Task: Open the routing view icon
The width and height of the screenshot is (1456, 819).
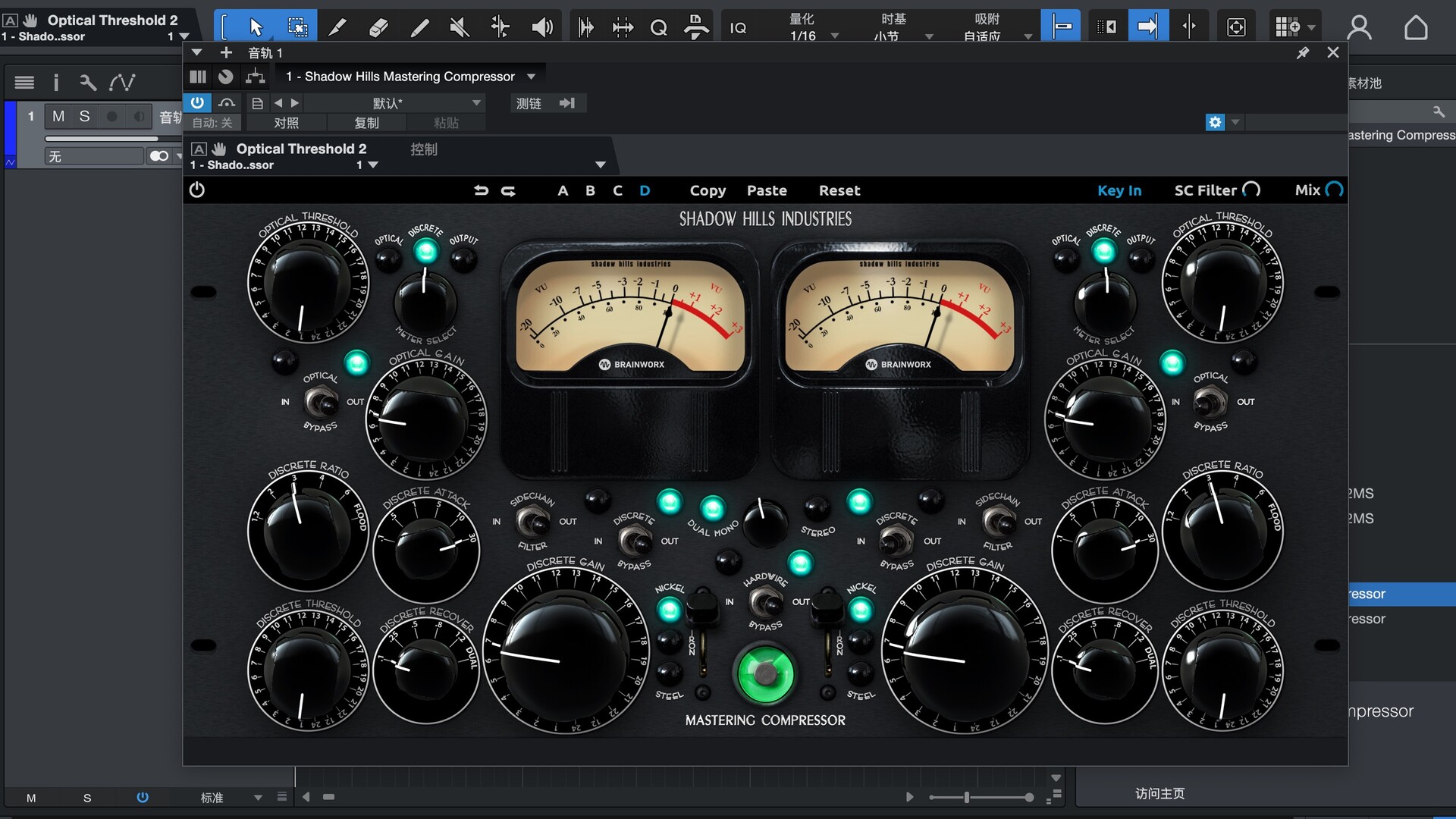Action: pos(256,77)
